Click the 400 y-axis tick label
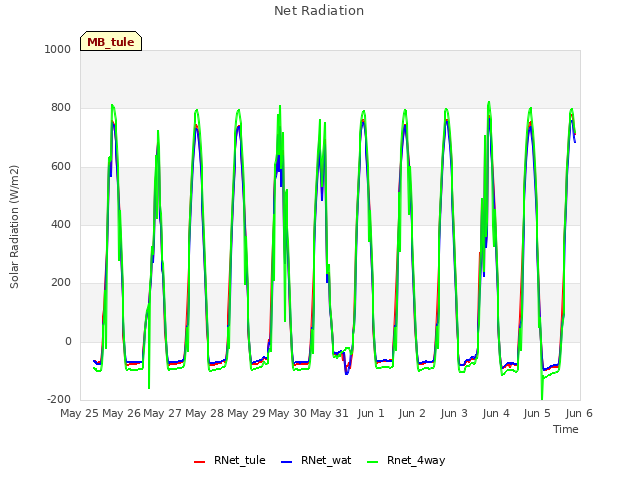Viewport: 640px width, 480px height. tap(61, 224)
